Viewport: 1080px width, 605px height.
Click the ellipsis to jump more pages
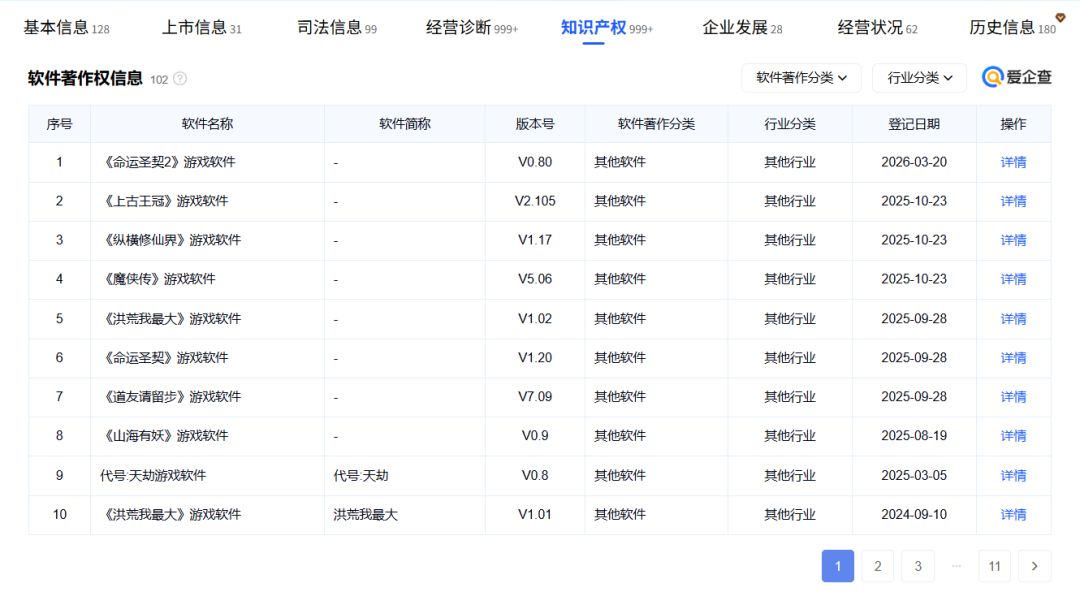(x=956, y=566)
